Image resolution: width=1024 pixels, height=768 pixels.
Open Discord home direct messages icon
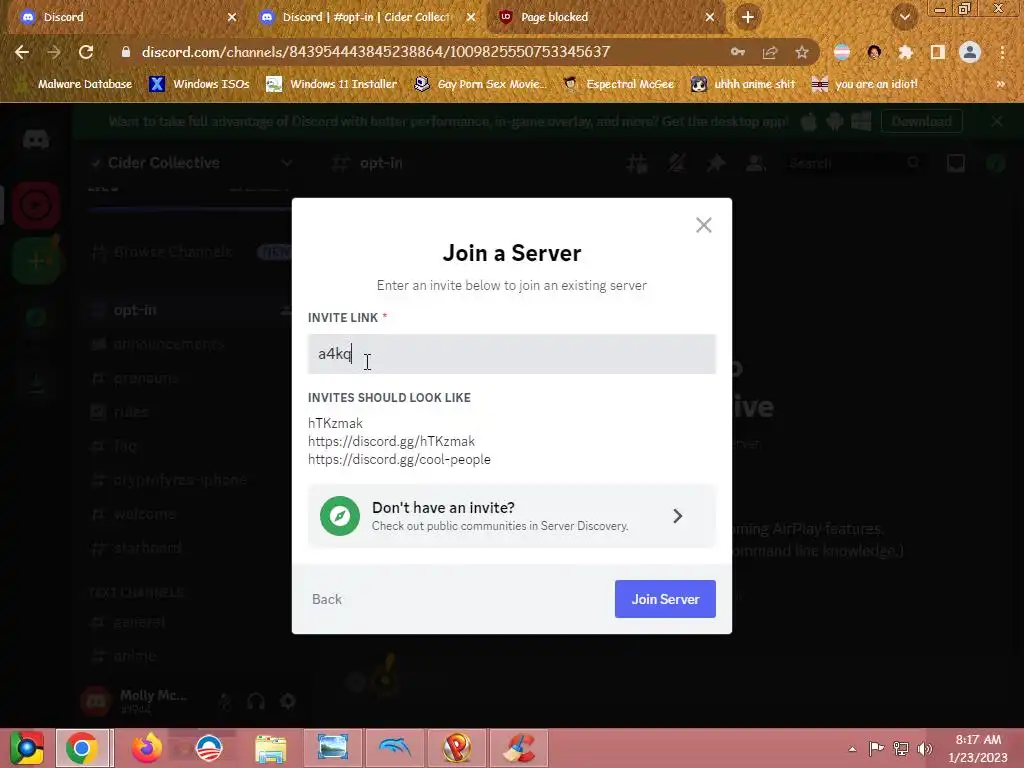tap(36, 139)
